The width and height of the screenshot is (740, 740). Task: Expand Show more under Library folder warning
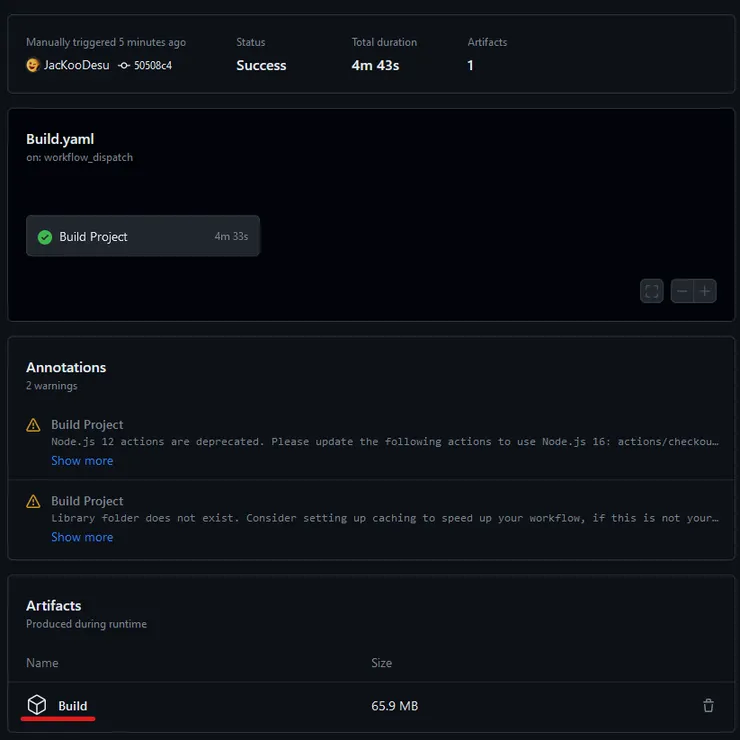click(x=82, y=537)
